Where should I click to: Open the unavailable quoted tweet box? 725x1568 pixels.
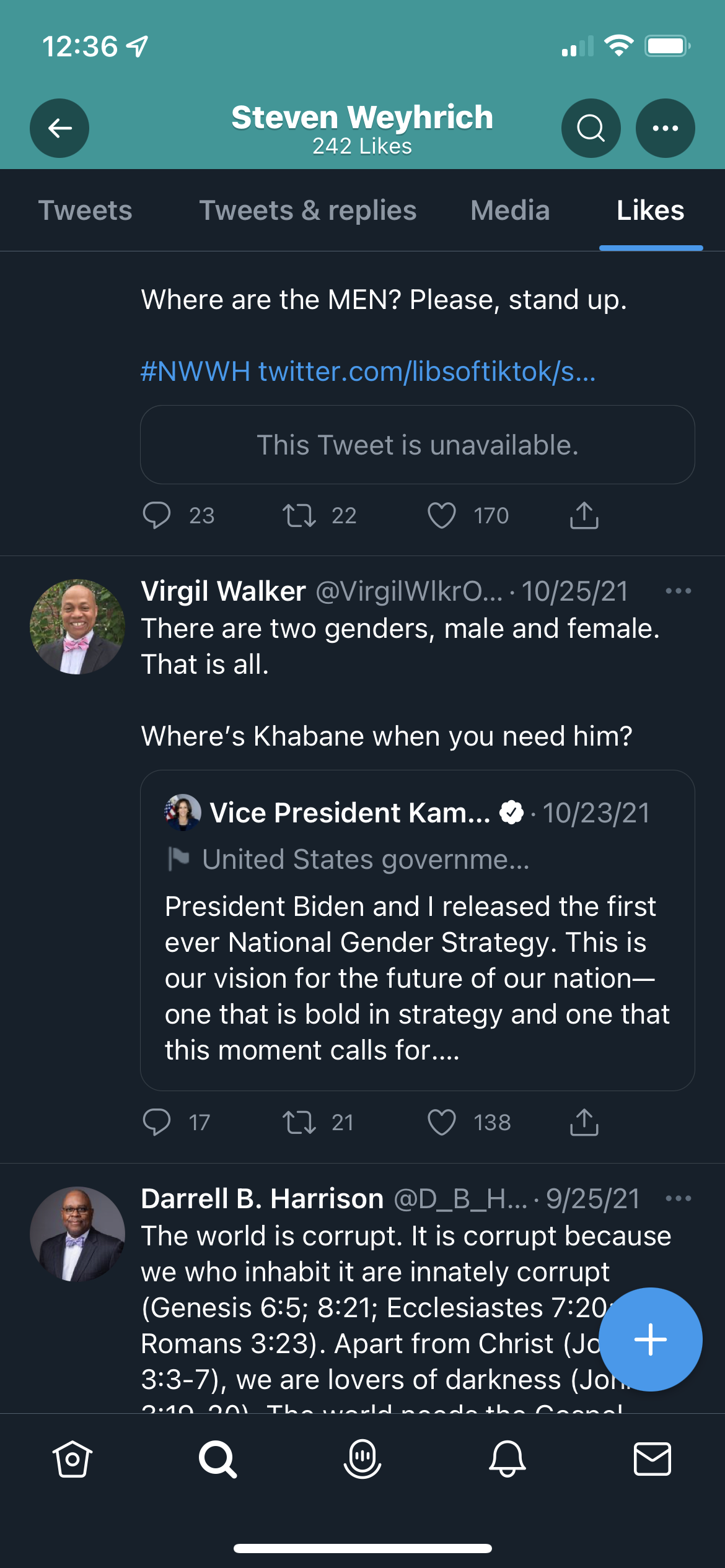pos(418,445)
